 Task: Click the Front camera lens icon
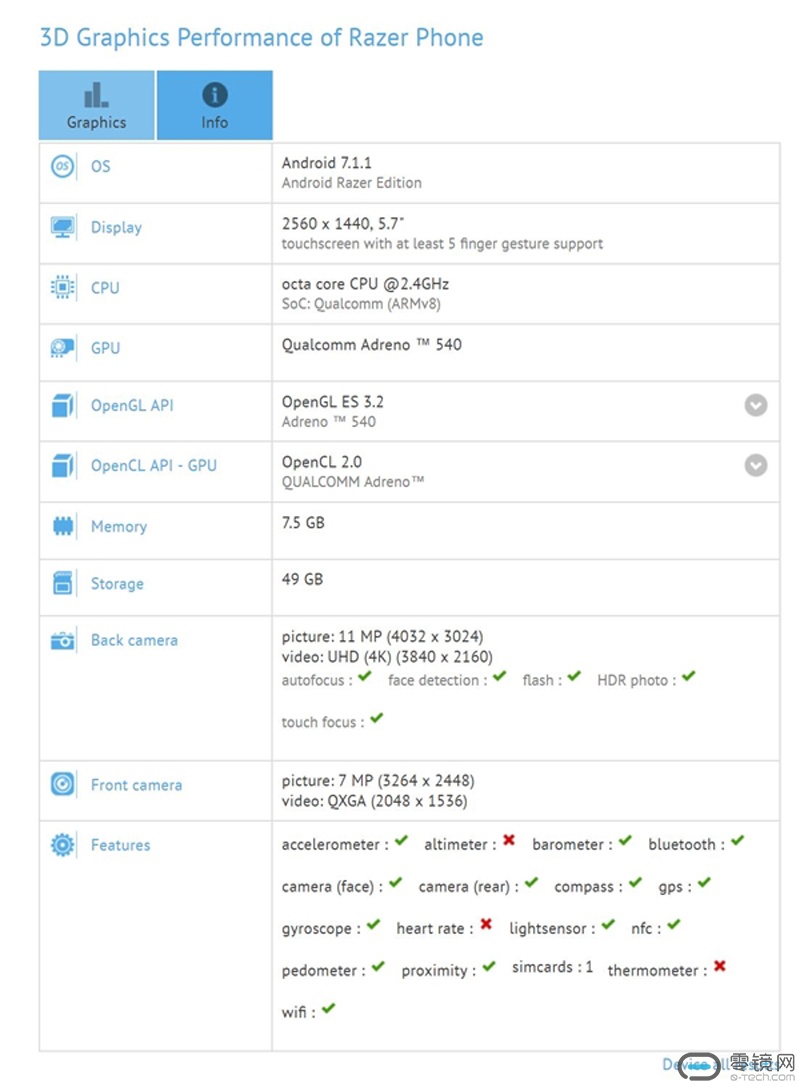(x=62, y=784)
